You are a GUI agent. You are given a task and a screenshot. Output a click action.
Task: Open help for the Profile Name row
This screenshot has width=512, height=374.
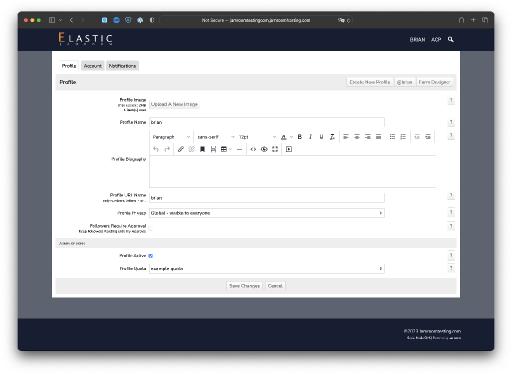tap(451, 123)
